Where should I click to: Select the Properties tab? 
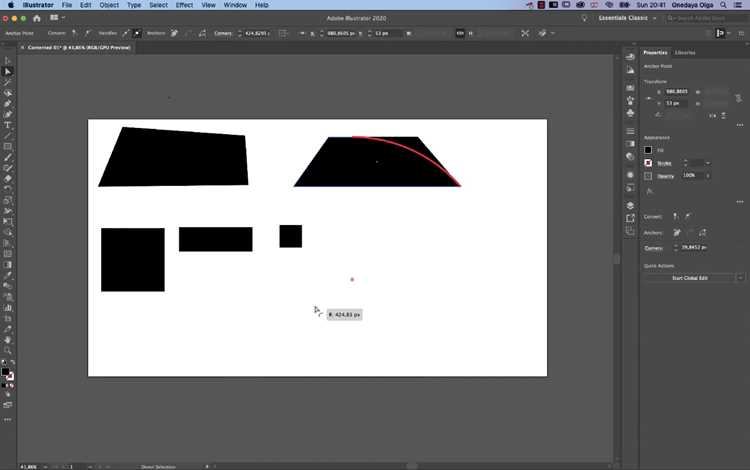[x=655, y=53]
